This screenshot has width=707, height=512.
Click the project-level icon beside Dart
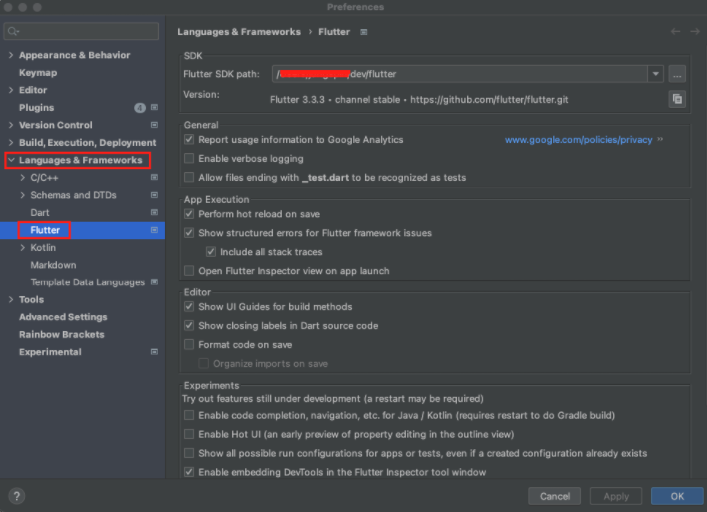click(x=154, y=212)
